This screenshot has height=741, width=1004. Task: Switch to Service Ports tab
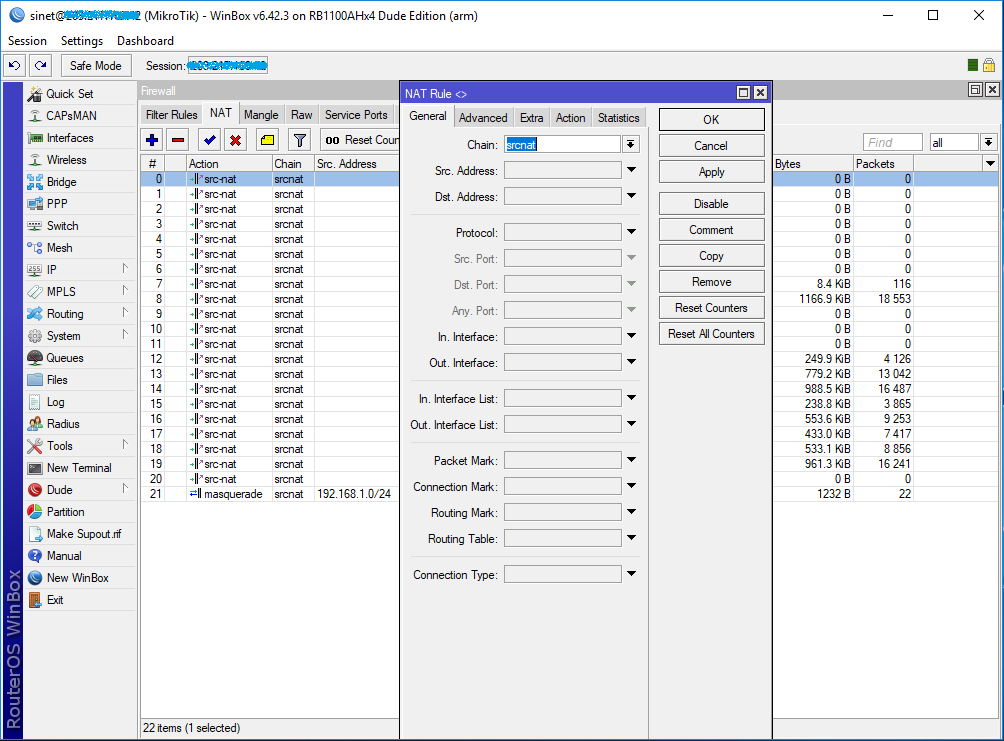(x=356, y=115)
